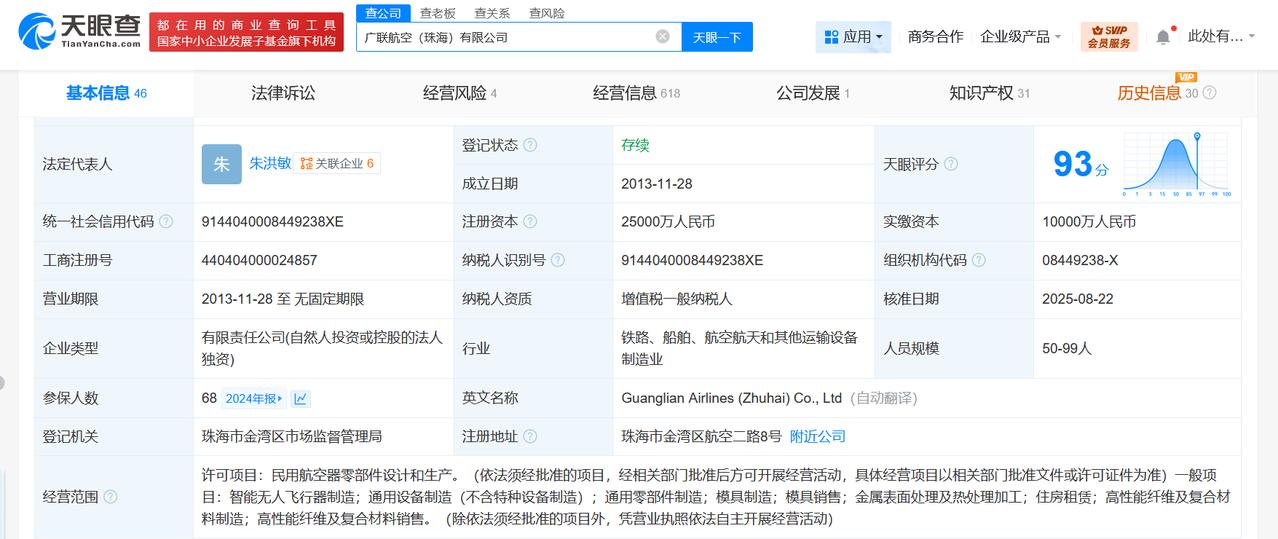Open legal representative 朱洪敏 link

270,163
